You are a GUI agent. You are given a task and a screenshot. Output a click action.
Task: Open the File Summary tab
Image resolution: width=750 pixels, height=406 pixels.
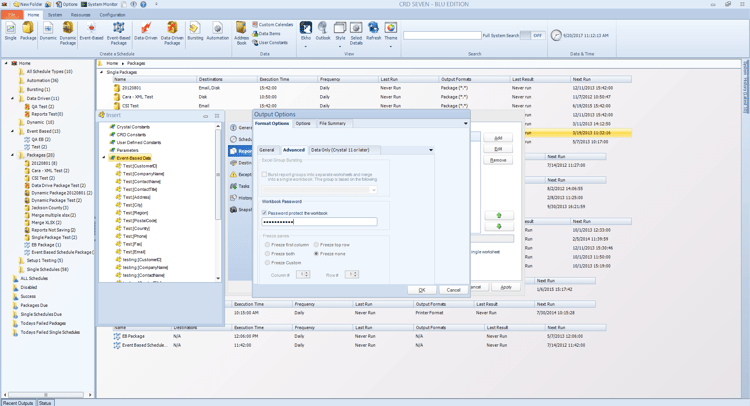point(332,123)
